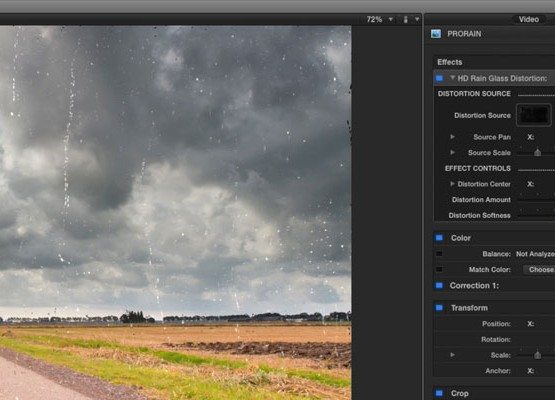Toggle the Transform section blue checkbox
This screenshot has height=400, width=555.
pyautogui.click(x=439, y=308)
